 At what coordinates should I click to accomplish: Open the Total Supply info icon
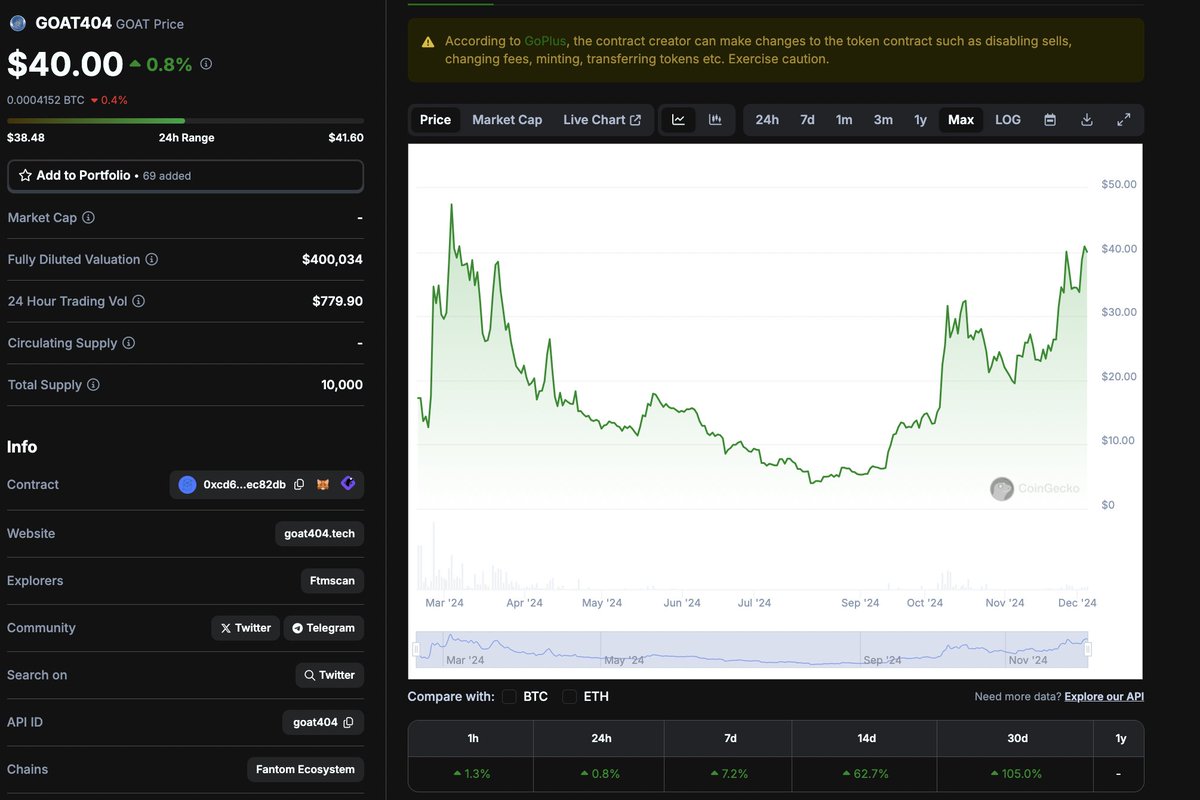[x=93, y=385]
